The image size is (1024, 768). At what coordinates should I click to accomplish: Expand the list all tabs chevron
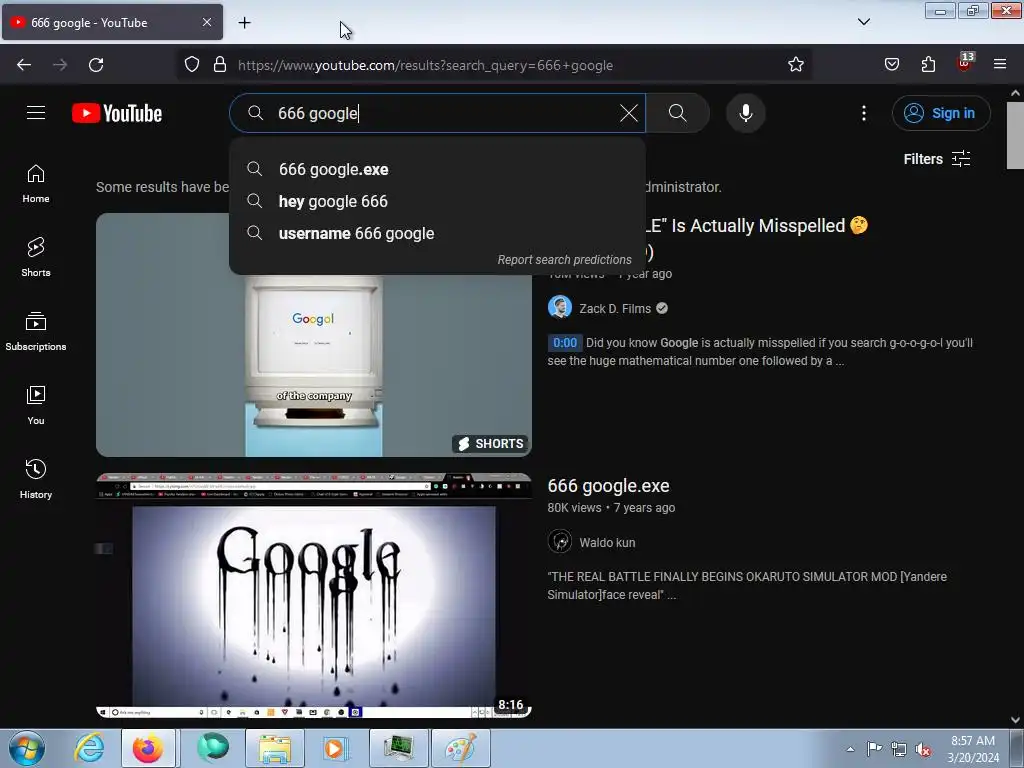[863, 22]
